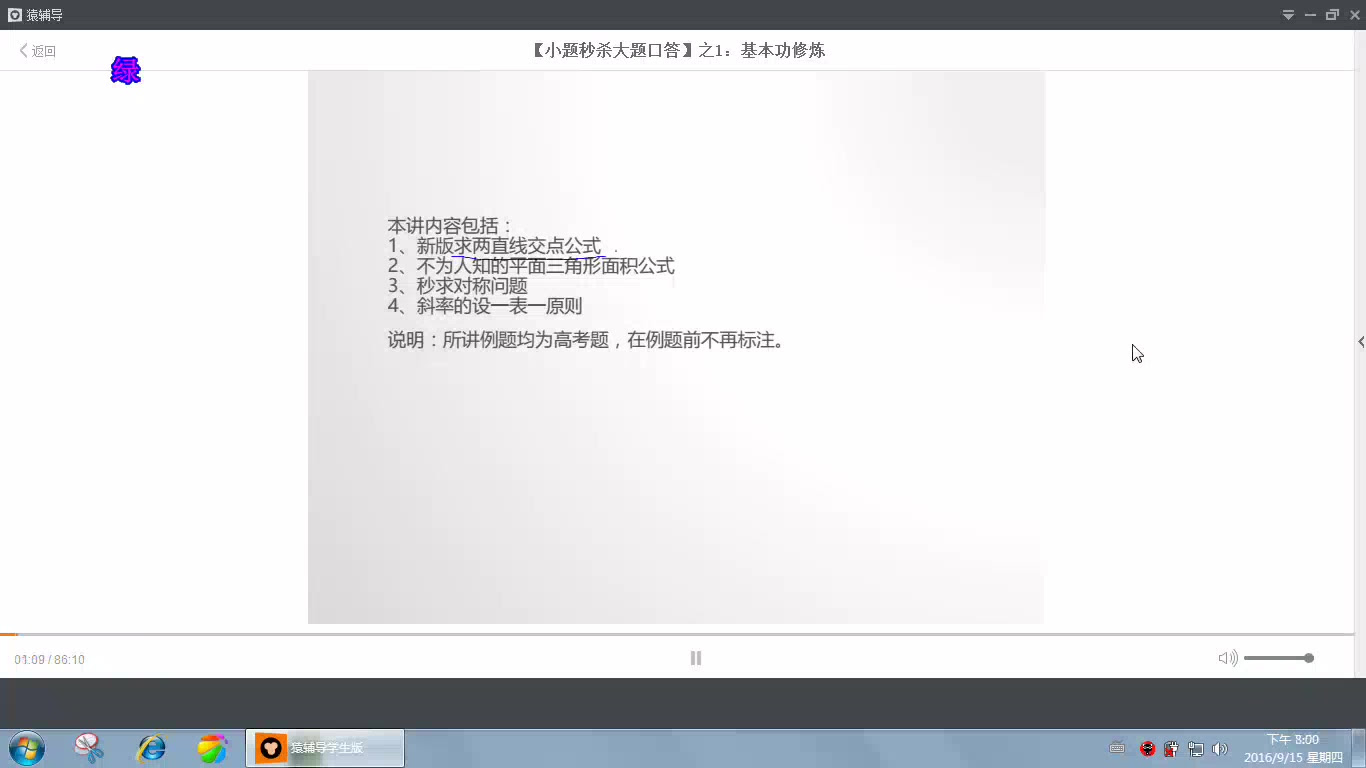Click the 猿辅导 app logo icon in title bar
The image size is (1366, 768).
tap(15, 15)
